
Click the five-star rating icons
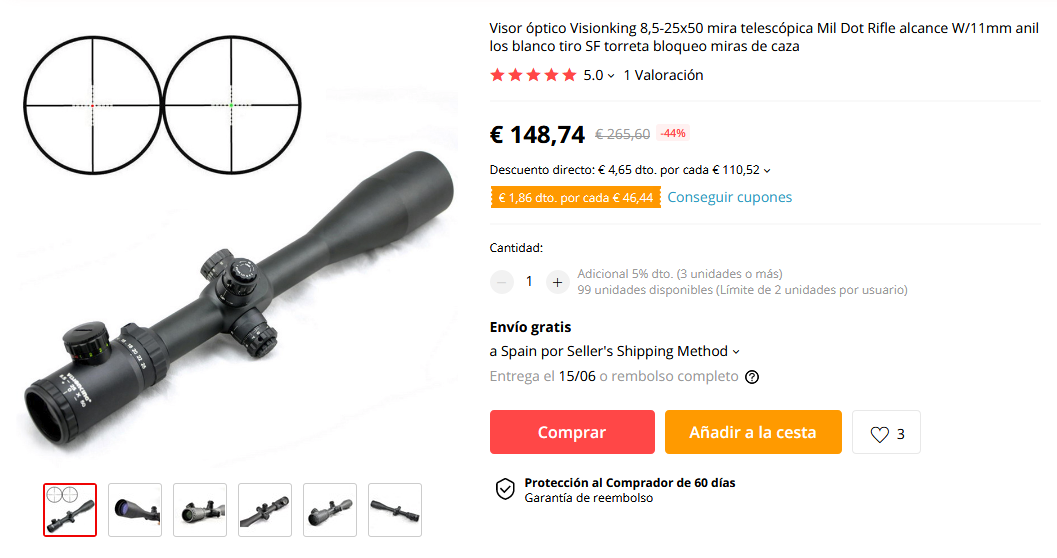(533, 75)
